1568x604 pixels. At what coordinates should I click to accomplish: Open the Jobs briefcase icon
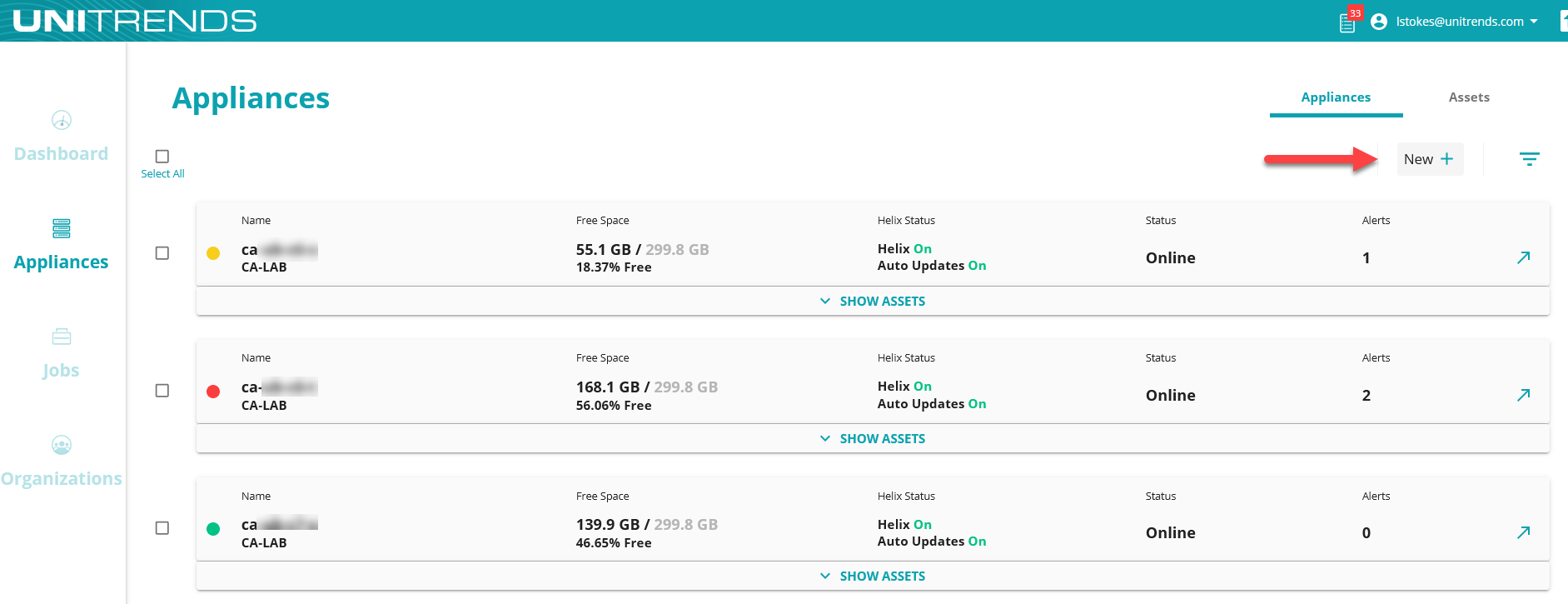point(62,337)
